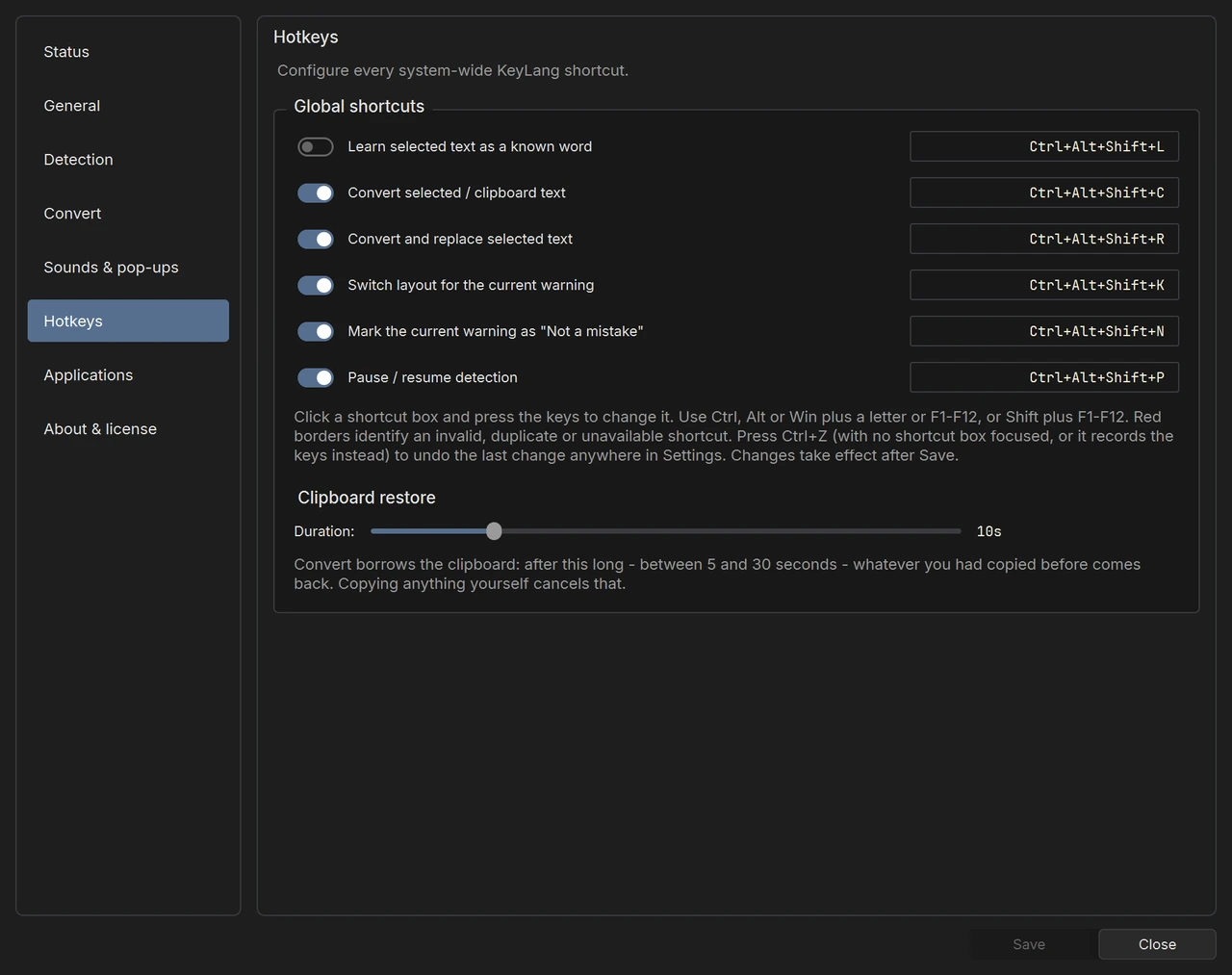Click the 'Global shortcuts' group title
The height and width of the screenshot is (975, 1232).
pyautogui.click(x=359, y=107)
